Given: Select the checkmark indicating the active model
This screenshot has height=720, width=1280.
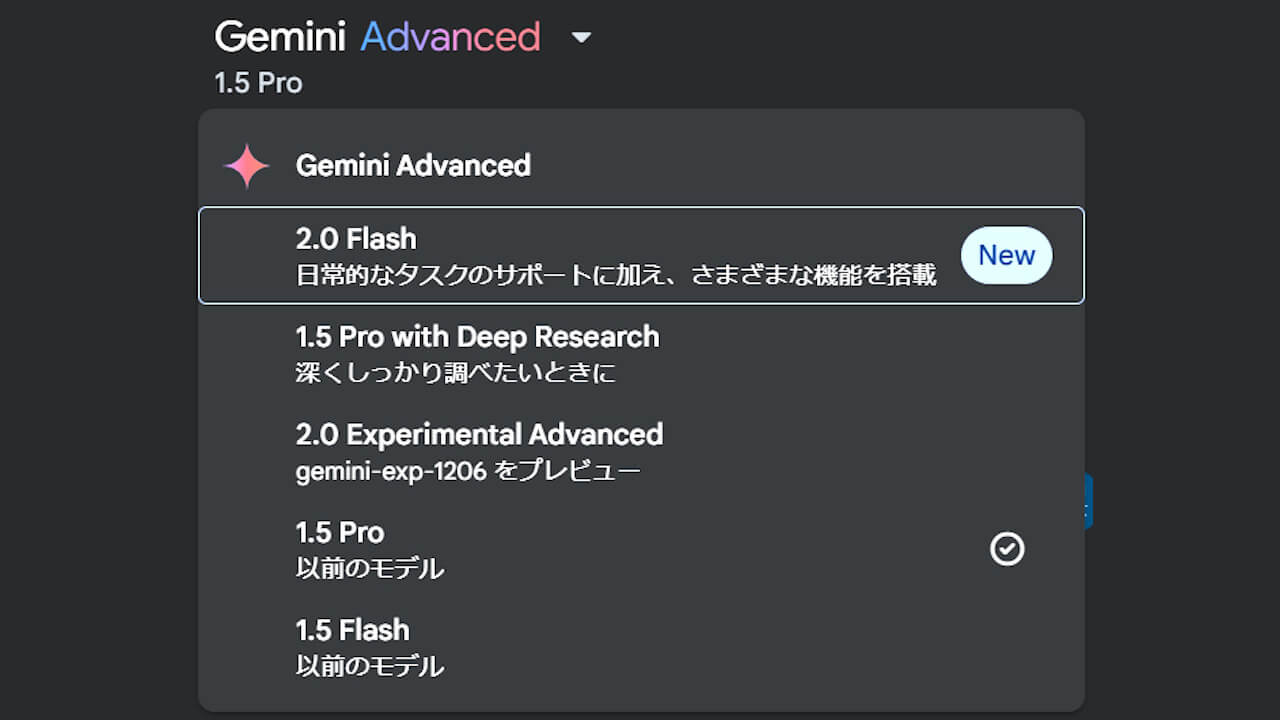Looking at the screenshot, I should pyautogui.click(x=1008, y=549).
